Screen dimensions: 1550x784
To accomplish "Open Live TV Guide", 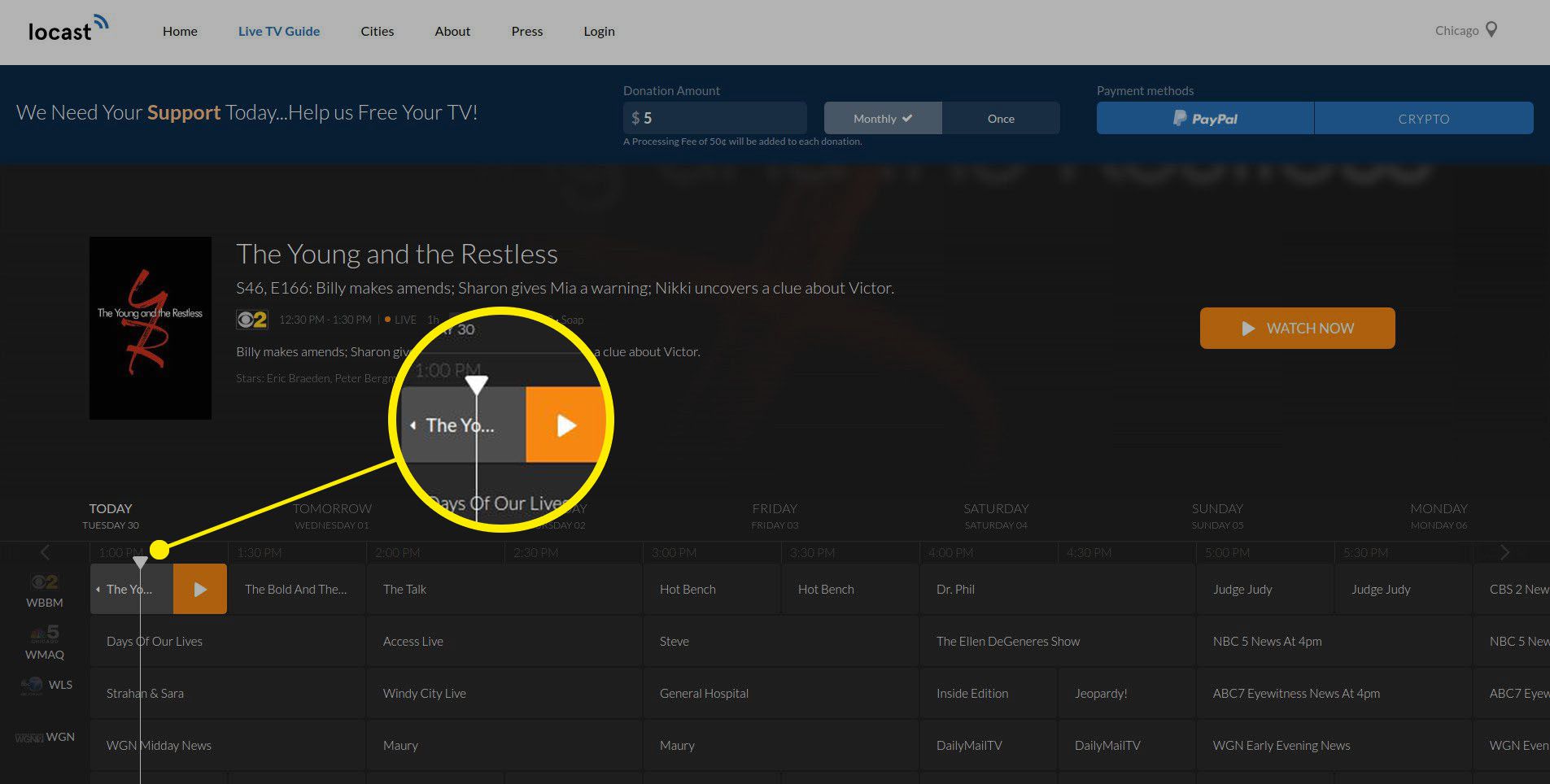I will (279, 31).
